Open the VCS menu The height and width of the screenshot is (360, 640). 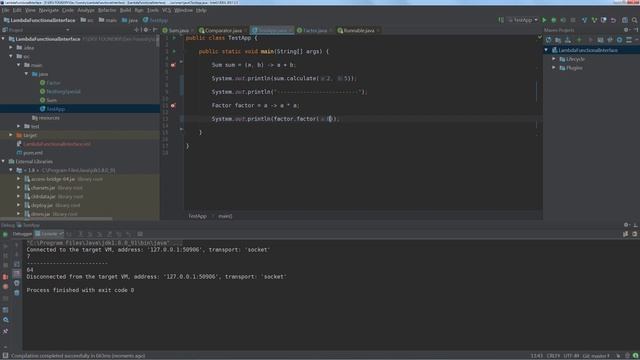[167, 10]
